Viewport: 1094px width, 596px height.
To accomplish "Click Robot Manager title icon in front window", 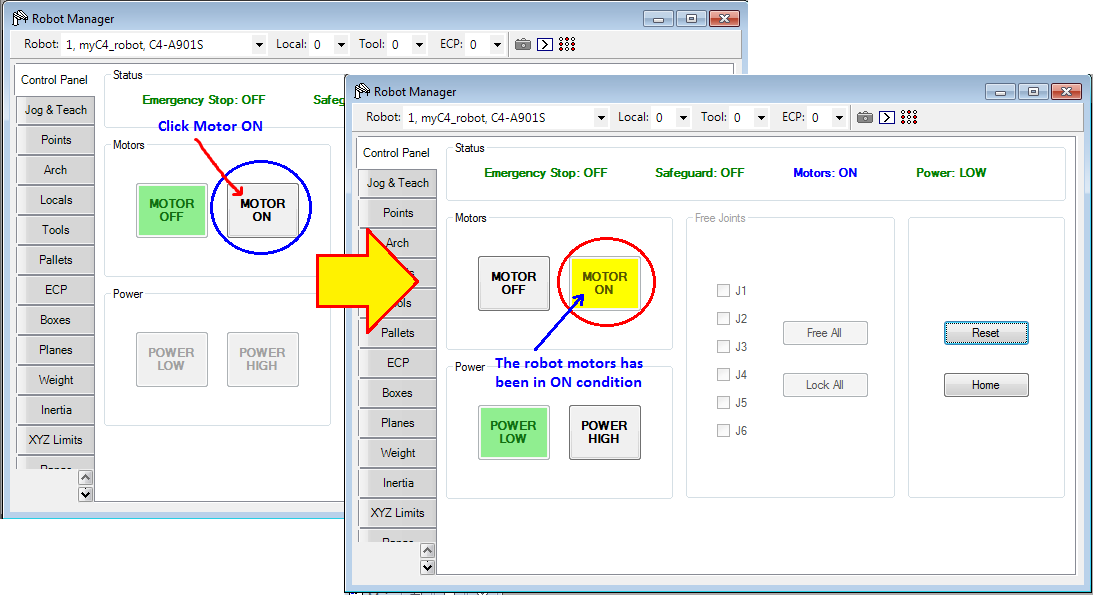I will point(362,91).
